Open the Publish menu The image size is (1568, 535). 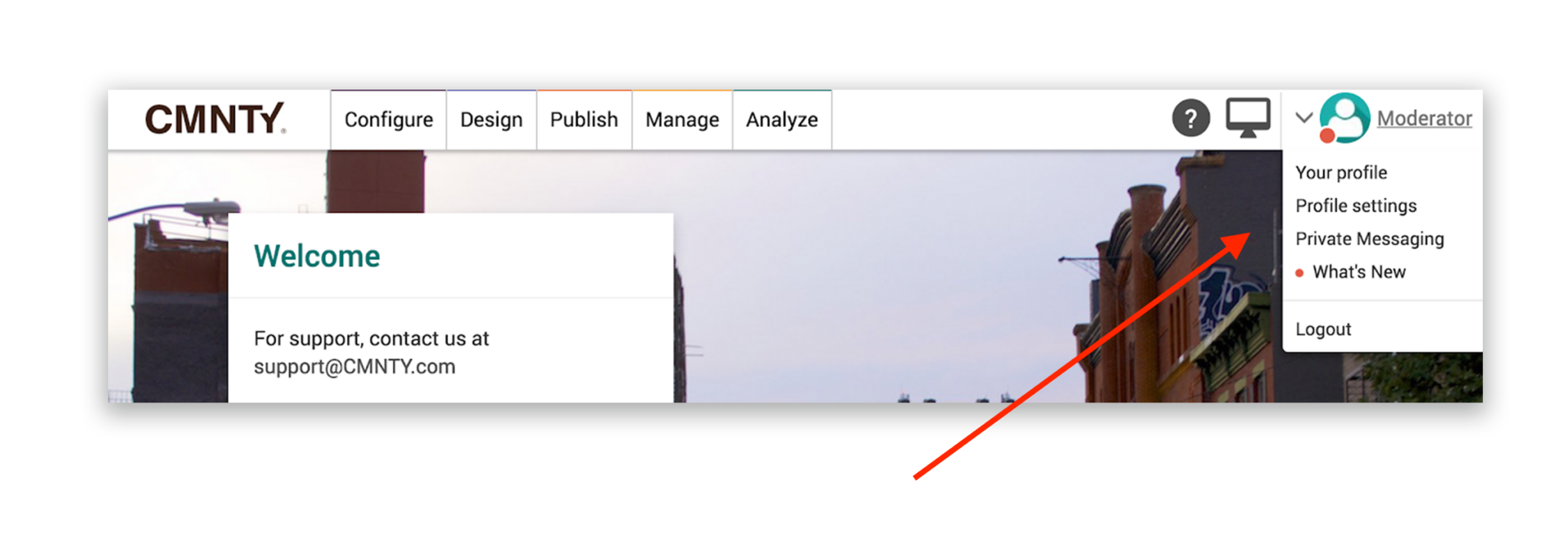[x=584, y=120]
